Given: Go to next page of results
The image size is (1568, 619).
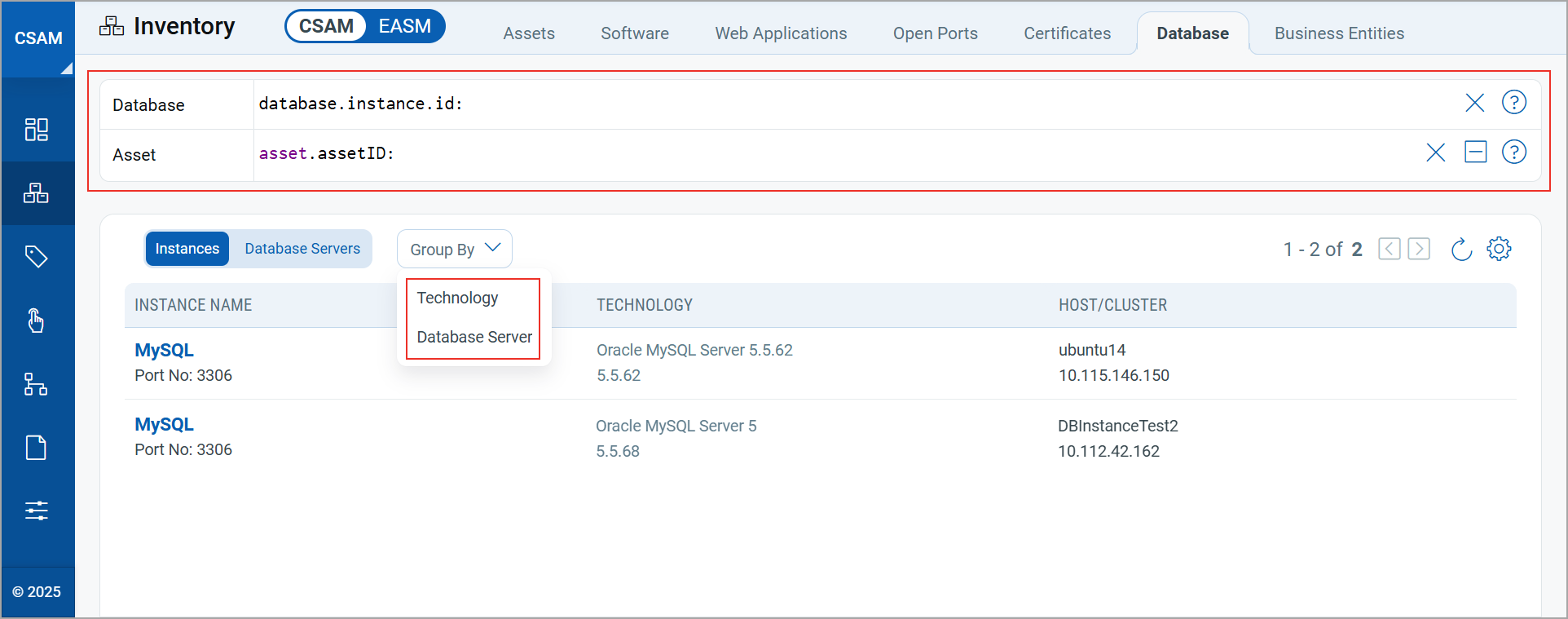Looking at the screenshot, I should 1419,249.
